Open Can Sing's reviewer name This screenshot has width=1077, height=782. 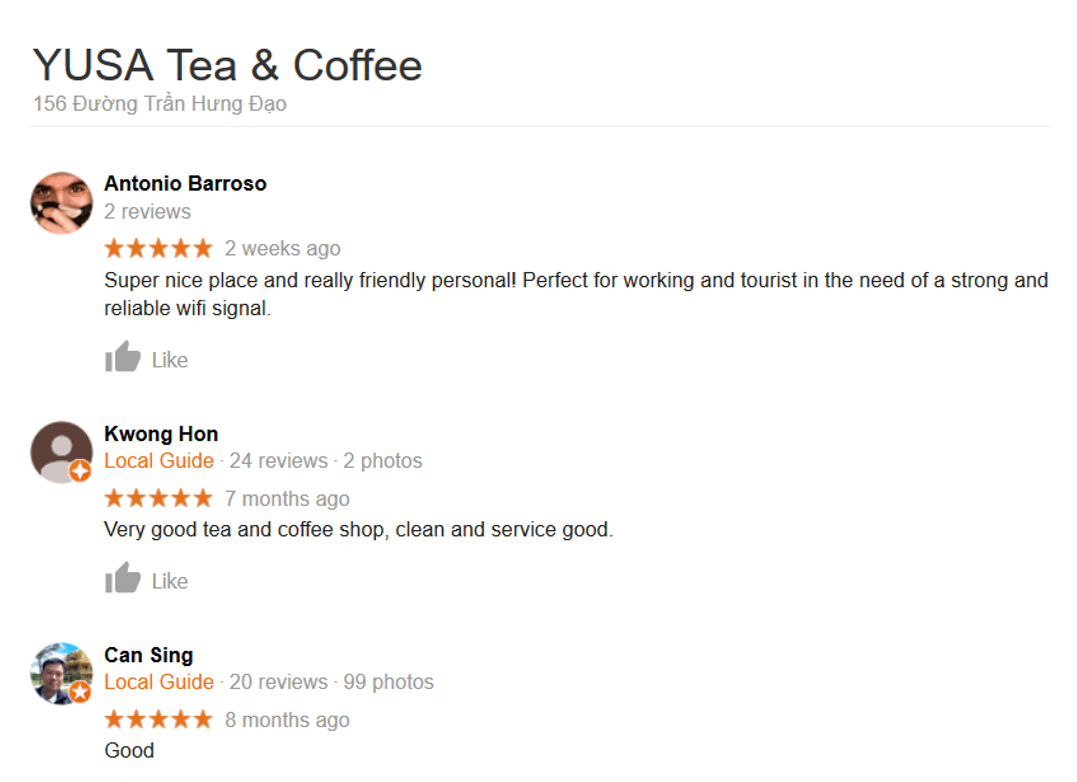(148, 655)
